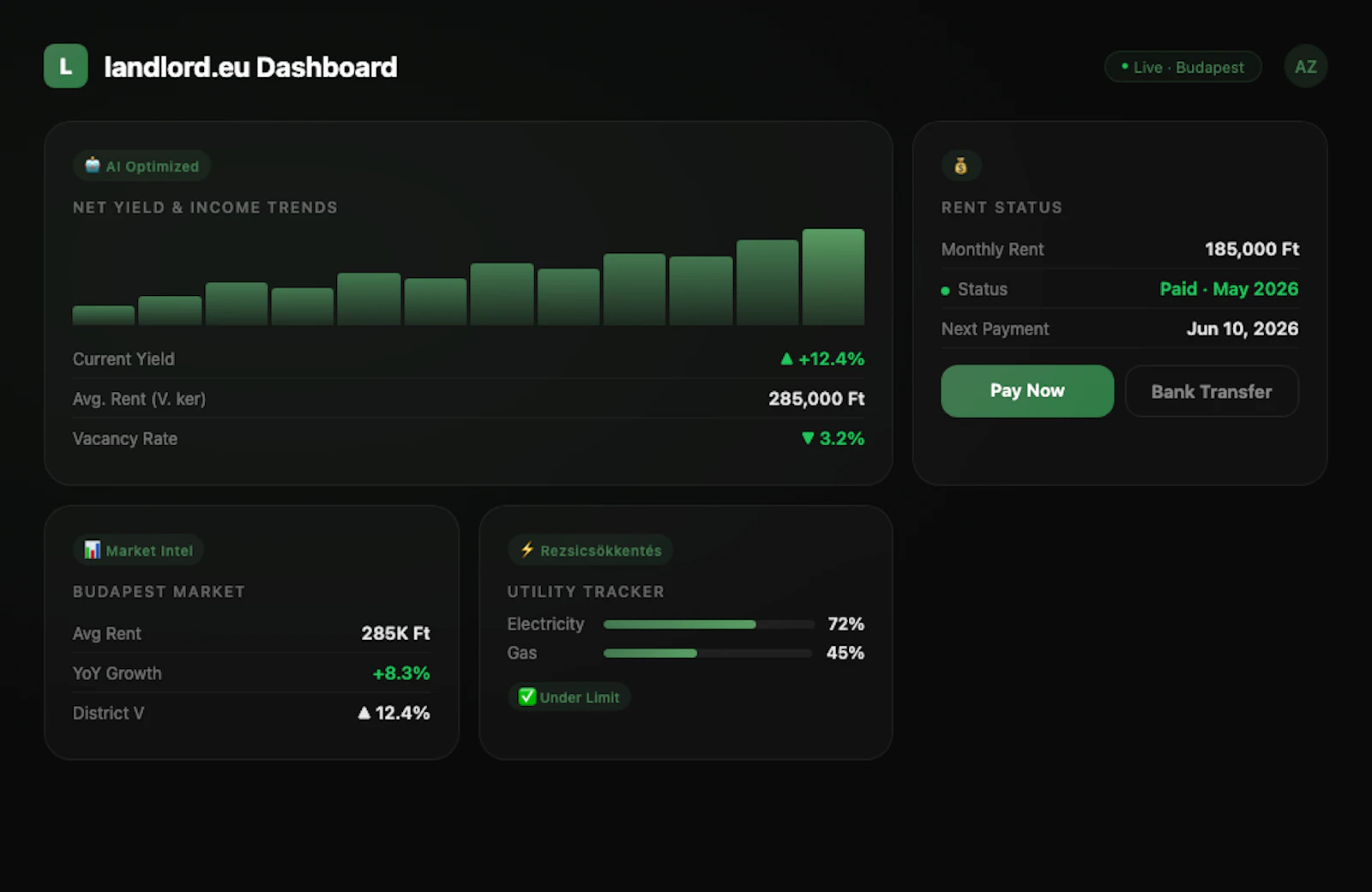Viewport: 1372px width, 892px height.
Task: Click the Live · Budapest status pill
Action: point(1182,67)
